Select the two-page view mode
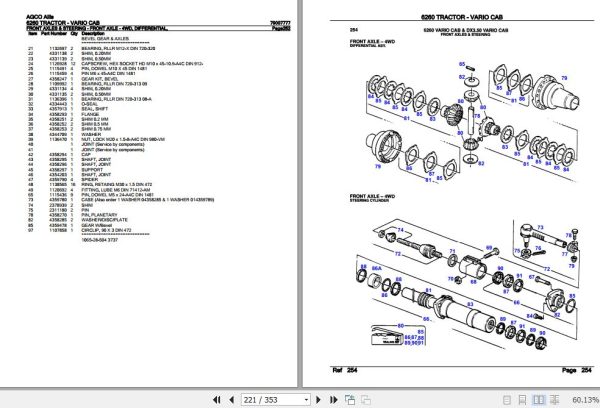 coord(539,400)
